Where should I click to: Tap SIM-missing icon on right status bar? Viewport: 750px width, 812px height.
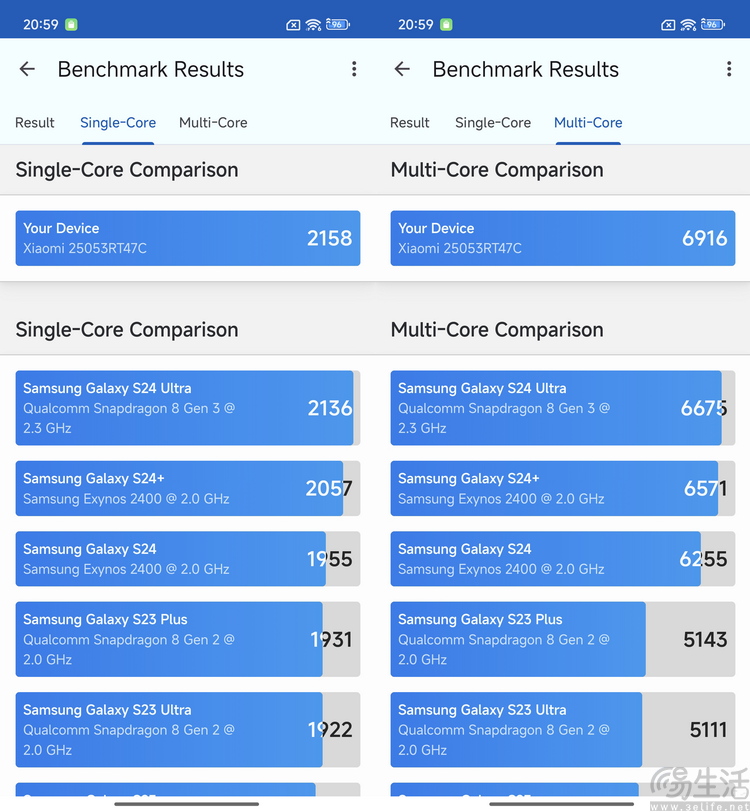(x=668, y=25)
